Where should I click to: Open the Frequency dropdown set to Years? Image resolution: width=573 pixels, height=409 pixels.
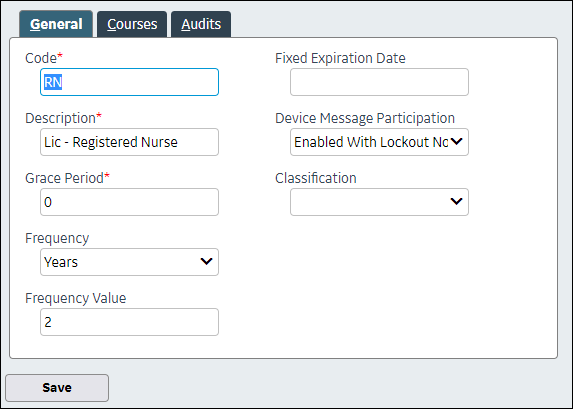(129, 262)
